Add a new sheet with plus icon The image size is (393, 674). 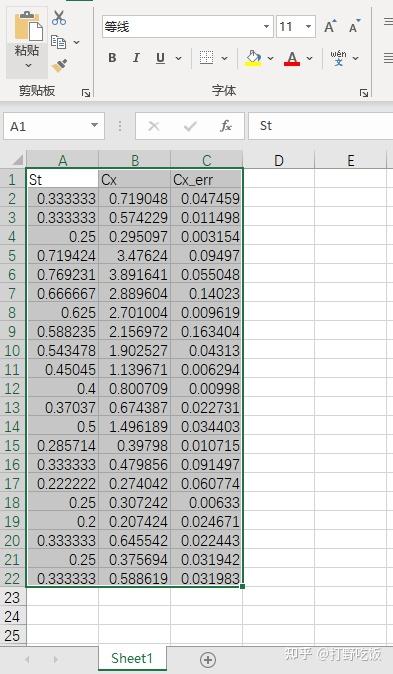(x=208, y=659)
